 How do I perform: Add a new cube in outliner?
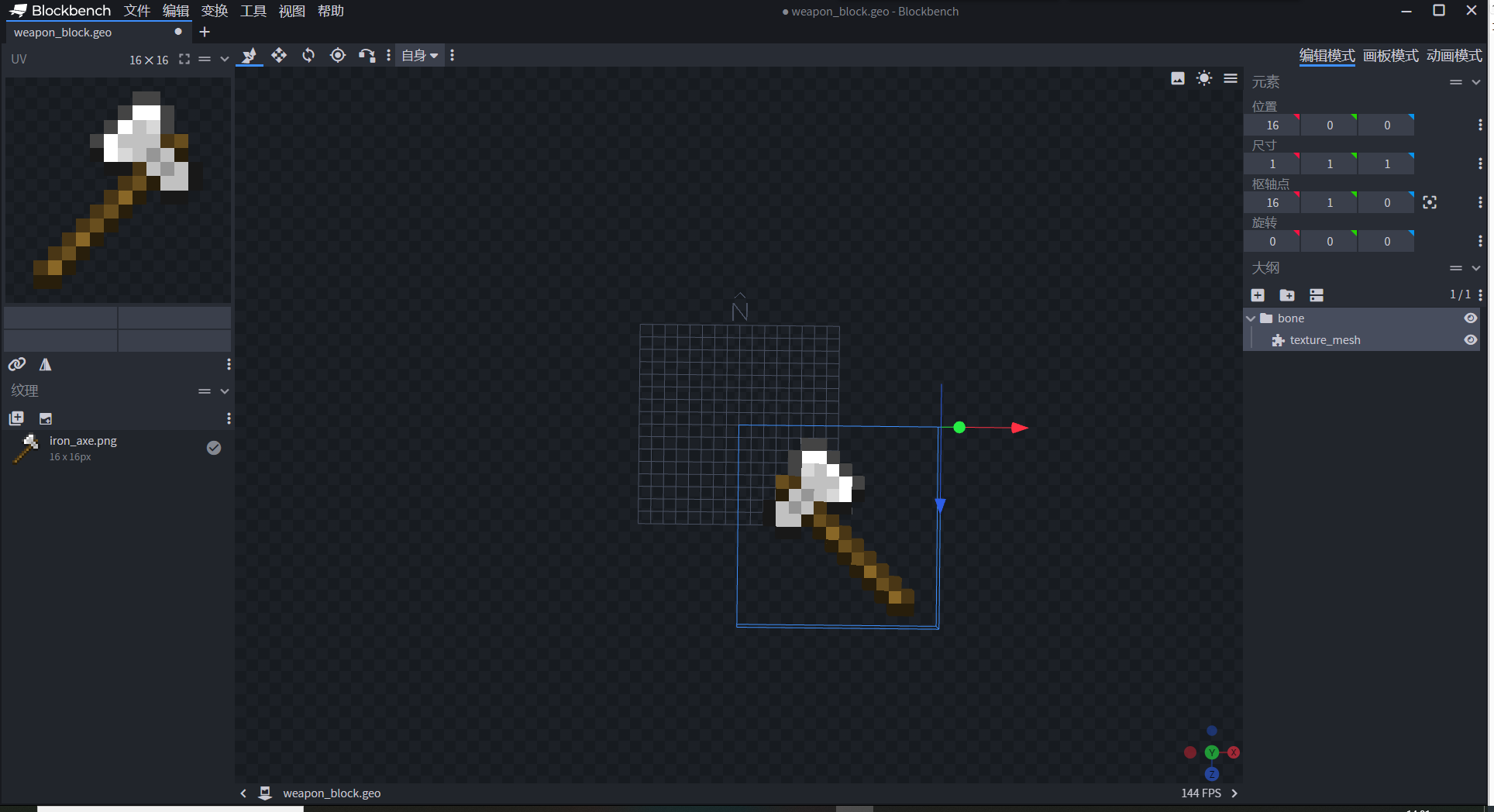(1258, 295)
